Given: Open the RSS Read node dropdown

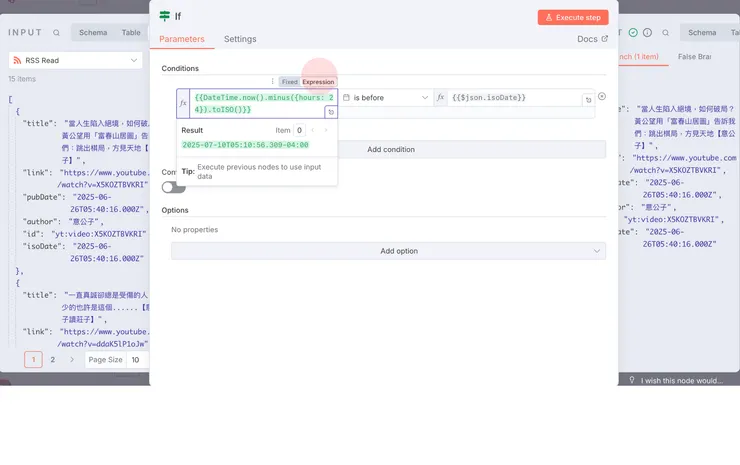Looking at the screenshot, I should click(76, 60).
